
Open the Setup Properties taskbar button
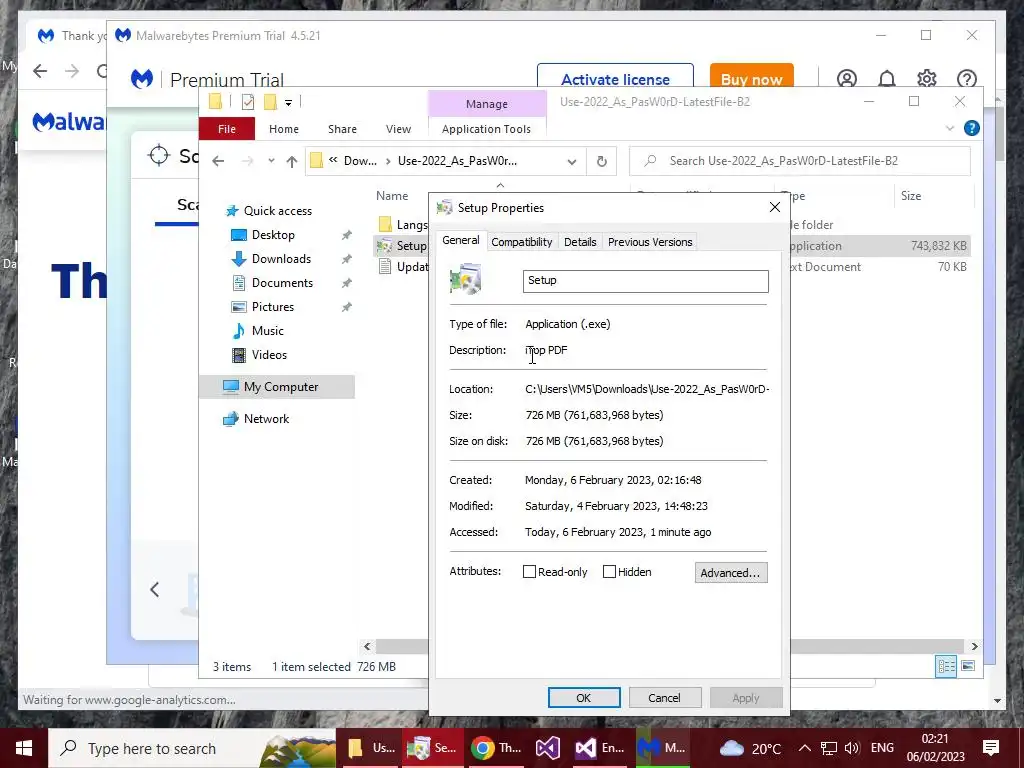click(432, 748)
